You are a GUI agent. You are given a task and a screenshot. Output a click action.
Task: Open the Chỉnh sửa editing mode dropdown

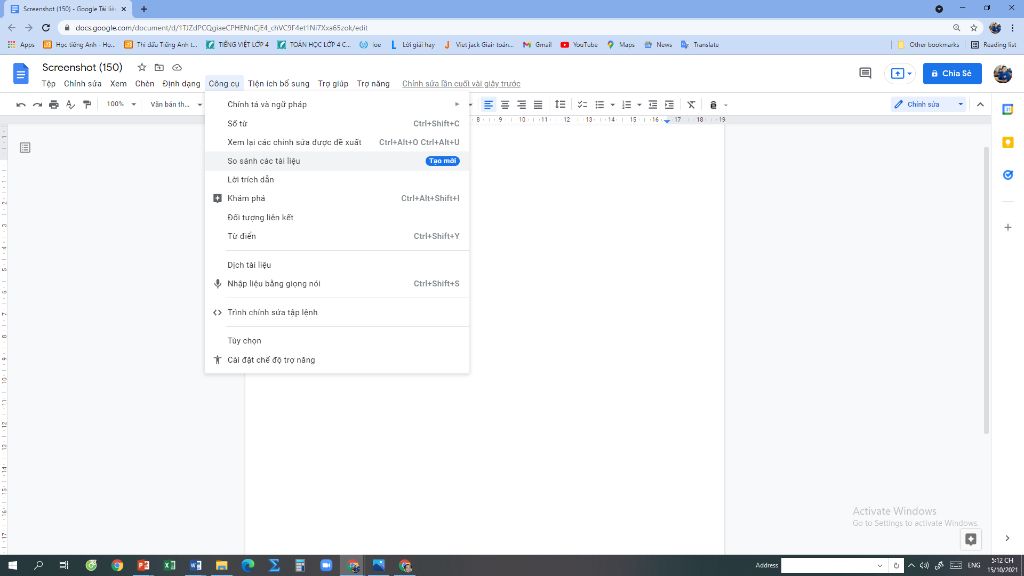click(928, 104)
